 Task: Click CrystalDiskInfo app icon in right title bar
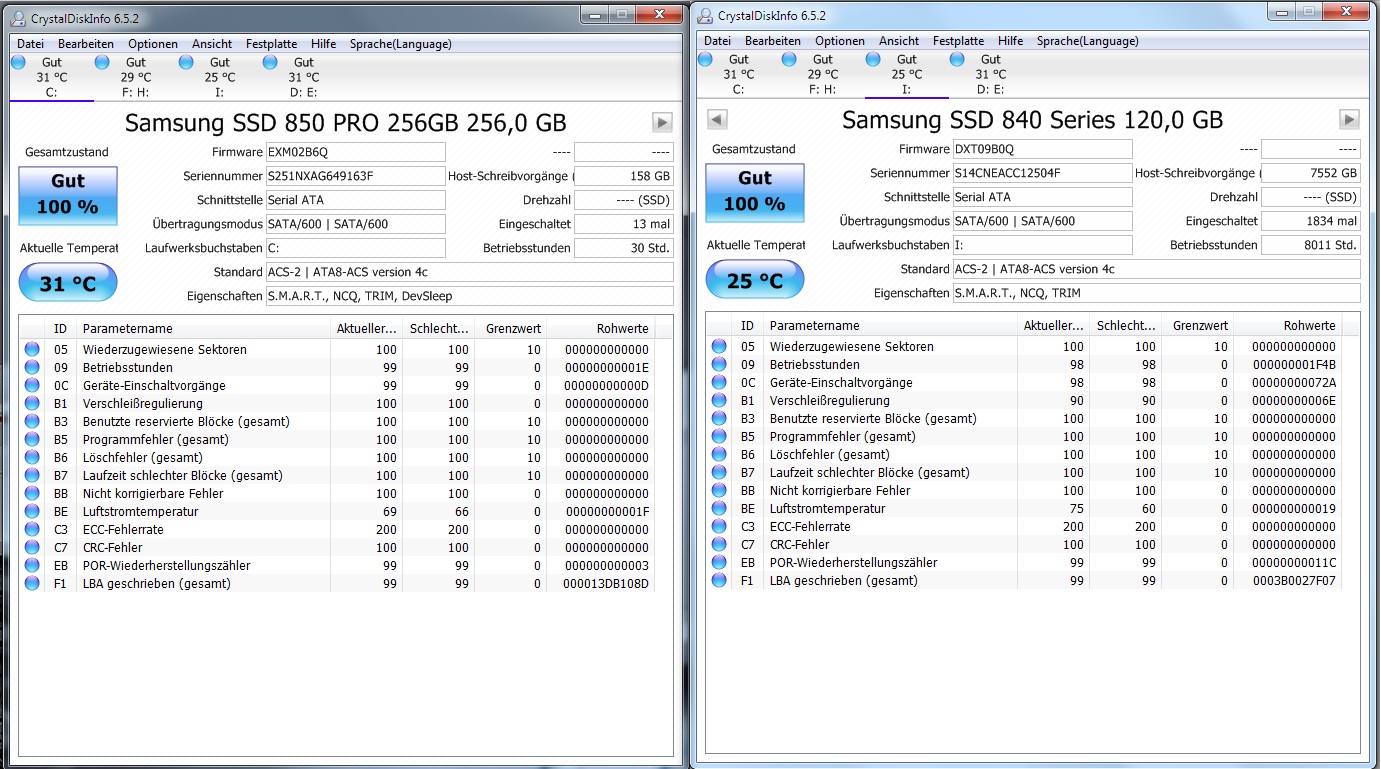coord(705,15)
